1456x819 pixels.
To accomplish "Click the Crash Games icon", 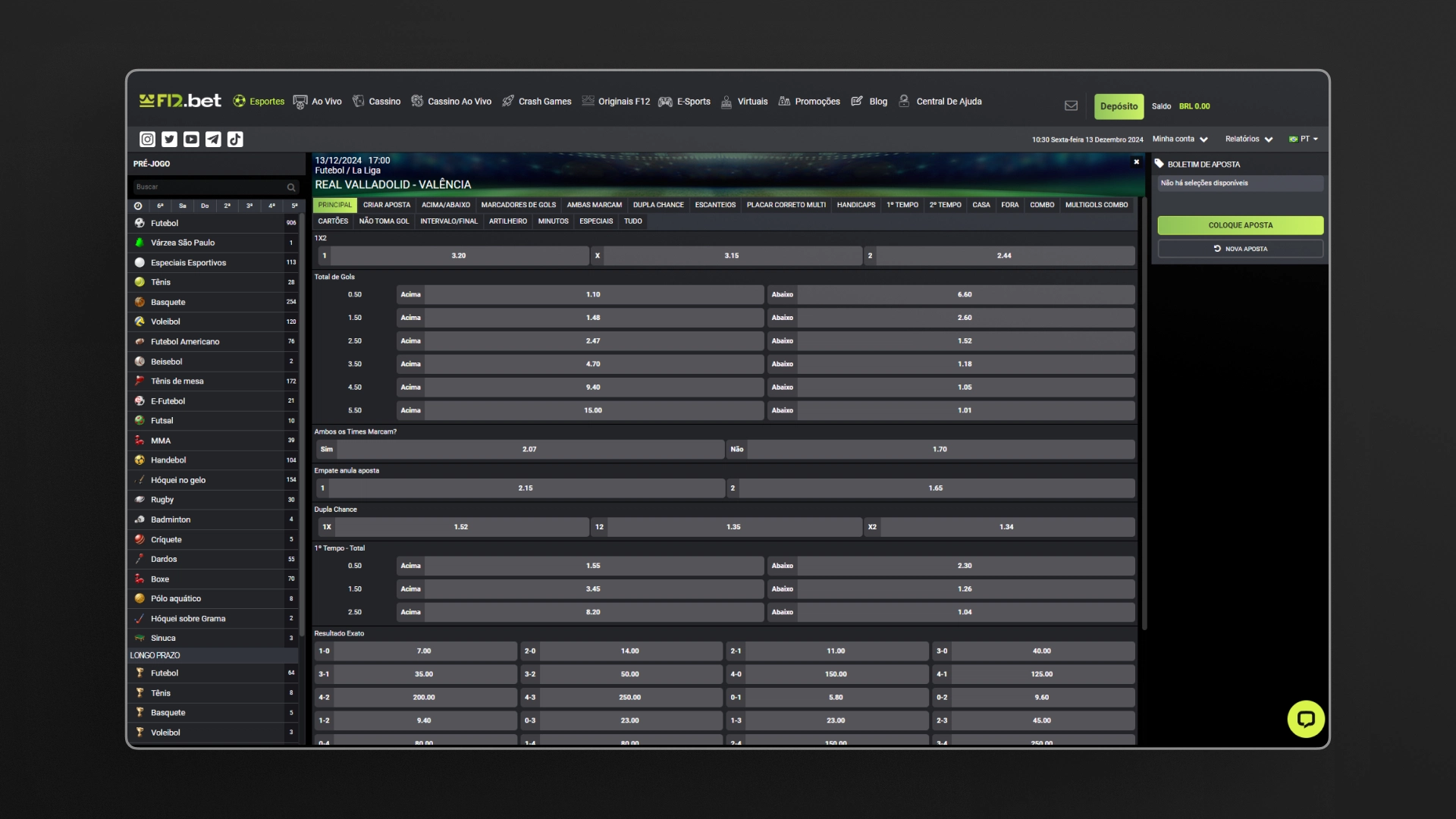I will pyautogui.click(x=507, y=101).
